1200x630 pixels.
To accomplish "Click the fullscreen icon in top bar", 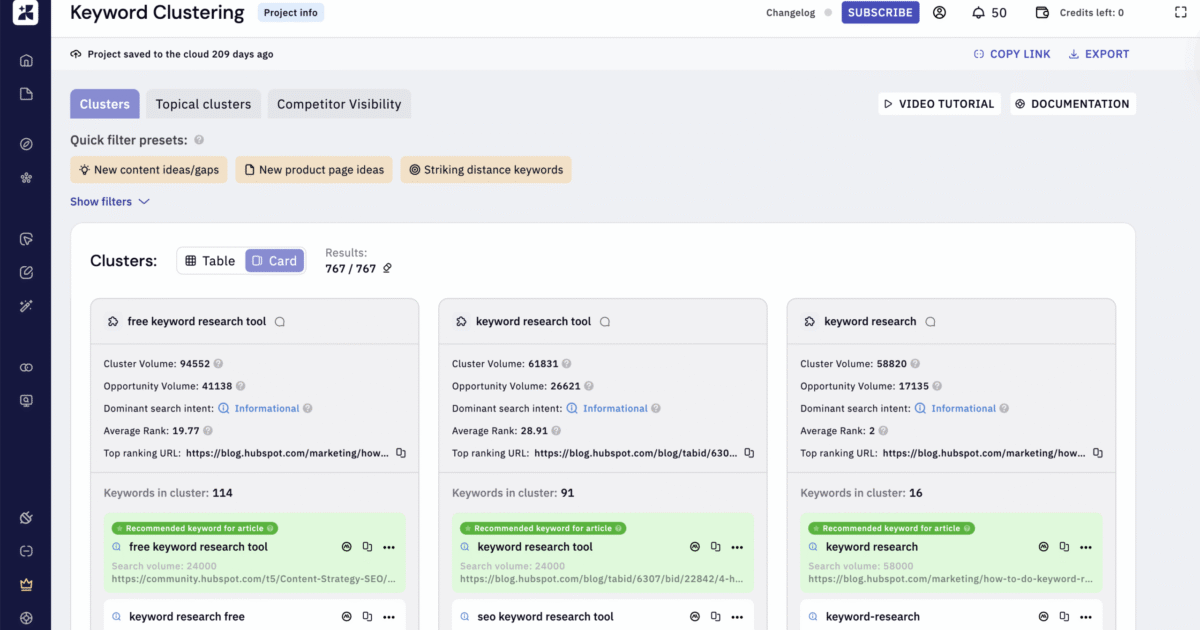I will click(1178, 13).
